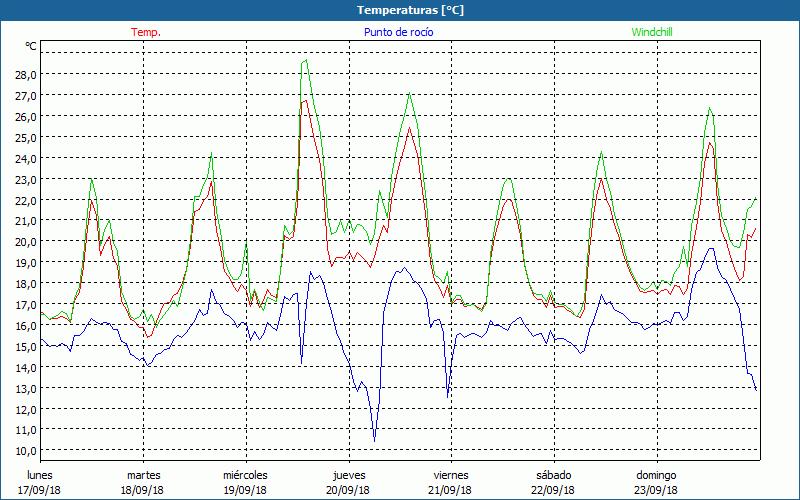Click the 20,0 y-axis value
Screen dimensions: 800x500
click(x=25, y=241)
